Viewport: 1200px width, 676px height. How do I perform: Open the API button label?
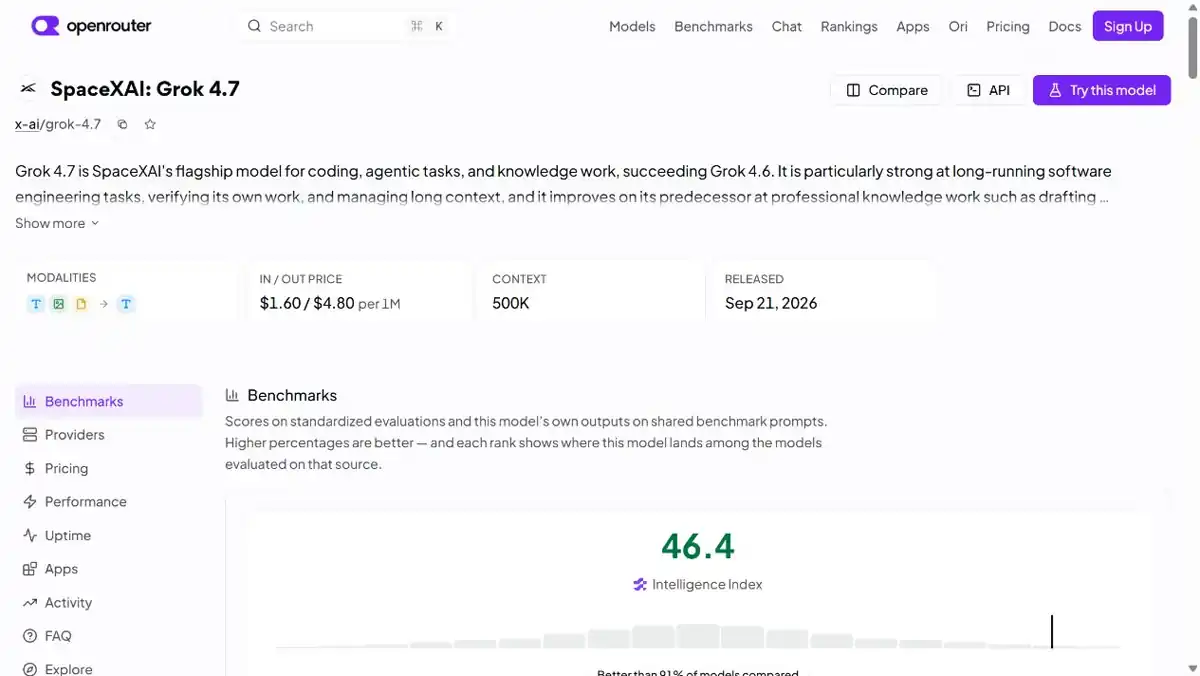click(999, 90)
